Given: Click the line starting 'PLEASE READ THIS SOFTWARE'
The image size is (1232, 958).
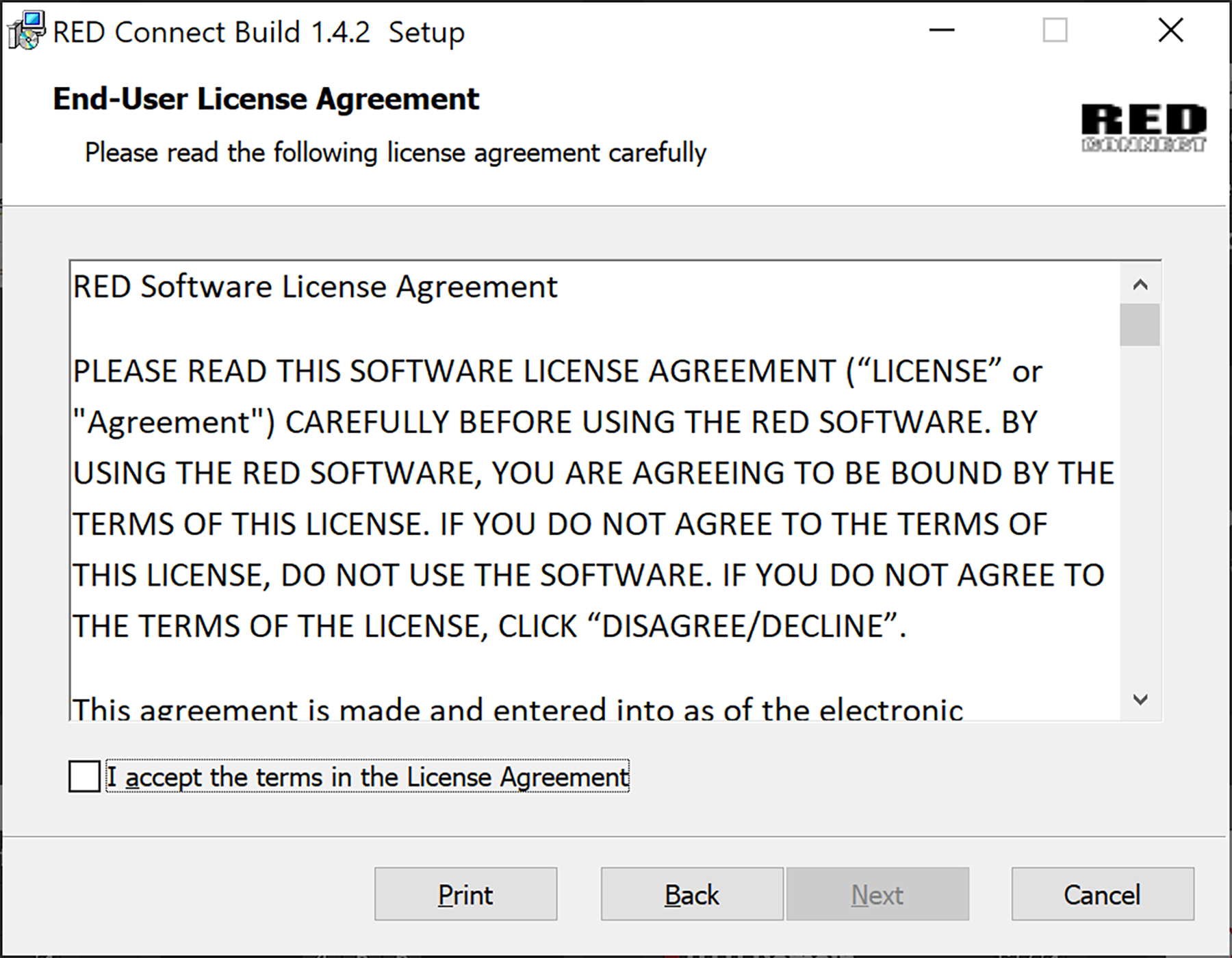Looking at the screenshot, I should click(x=558, y=372).
